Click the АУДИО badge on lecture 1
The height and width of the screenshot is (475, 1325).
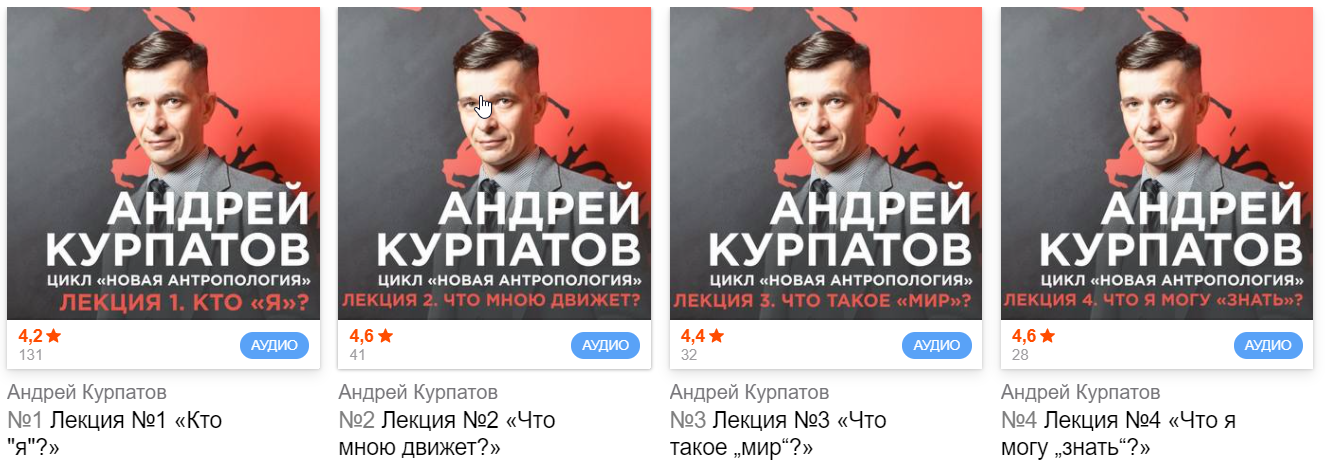click(274, 346)
